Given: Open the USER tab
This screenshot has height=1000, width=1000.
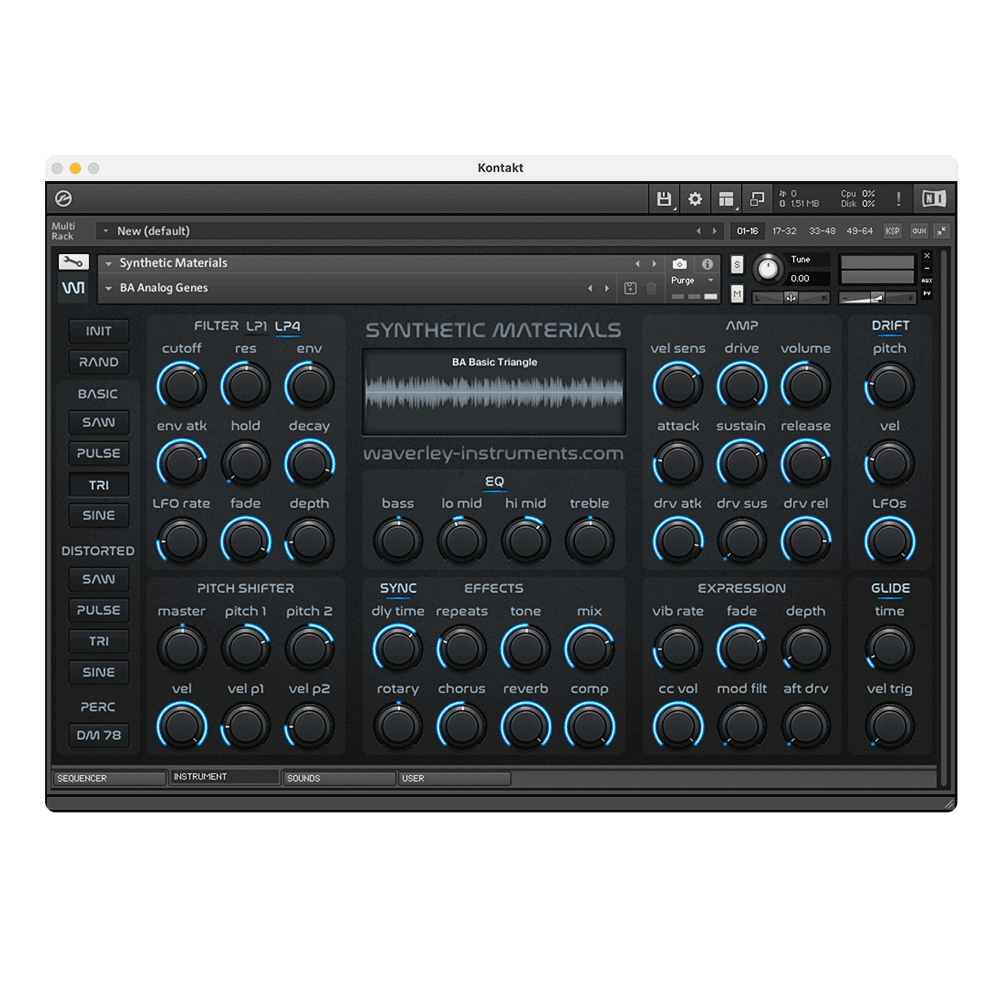Looking at the screenshot, I should click(454, 778).
